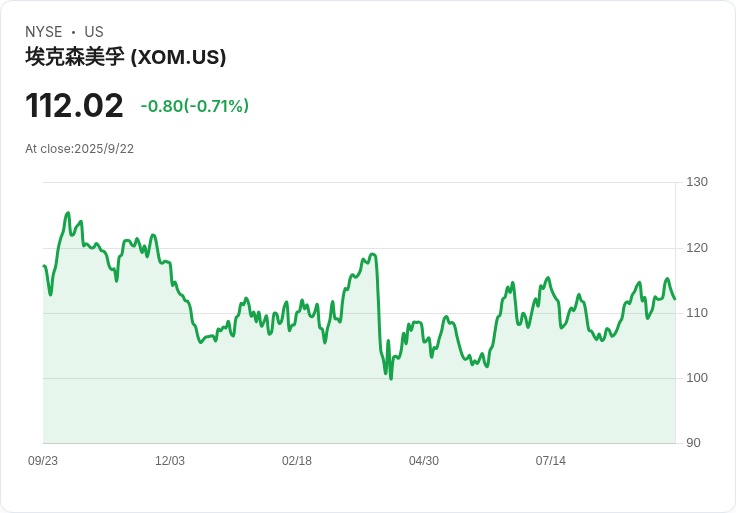Click the chart's highest peak near 125

point(68,213)
